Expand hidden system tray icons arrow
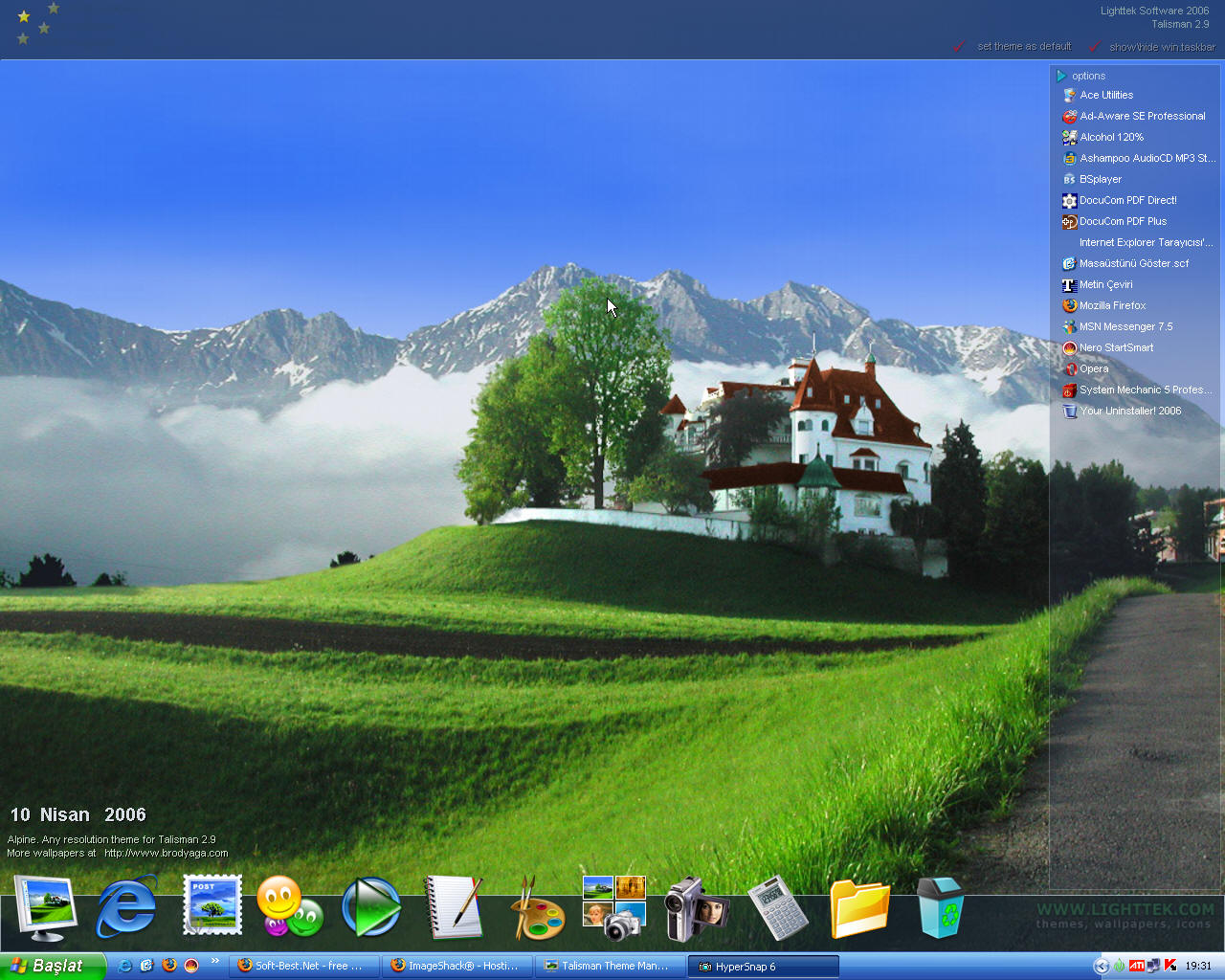1225x980 pixels. pyautogui.click(x=1102, y=966)
